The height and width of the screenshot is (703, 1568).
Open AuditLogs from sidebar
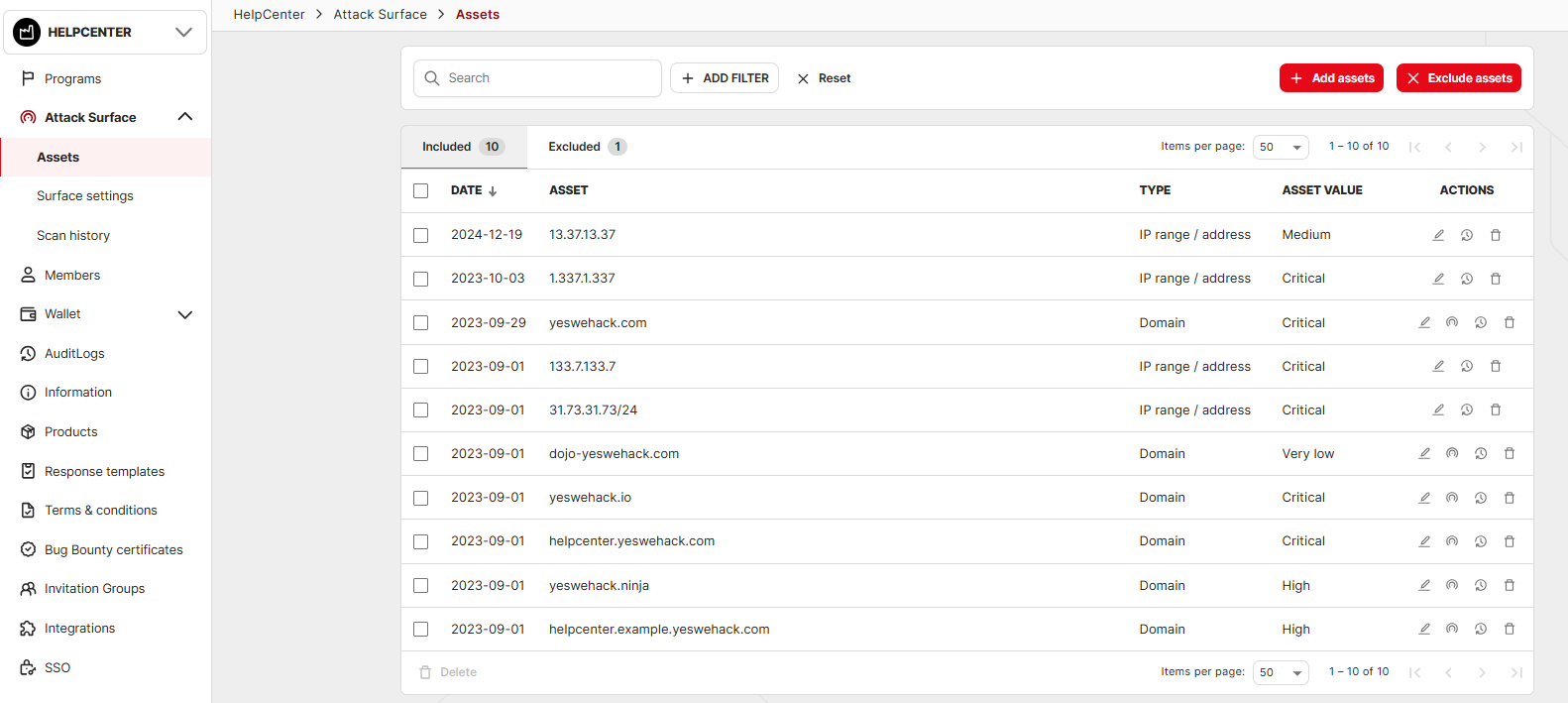[x=74, y=353]
